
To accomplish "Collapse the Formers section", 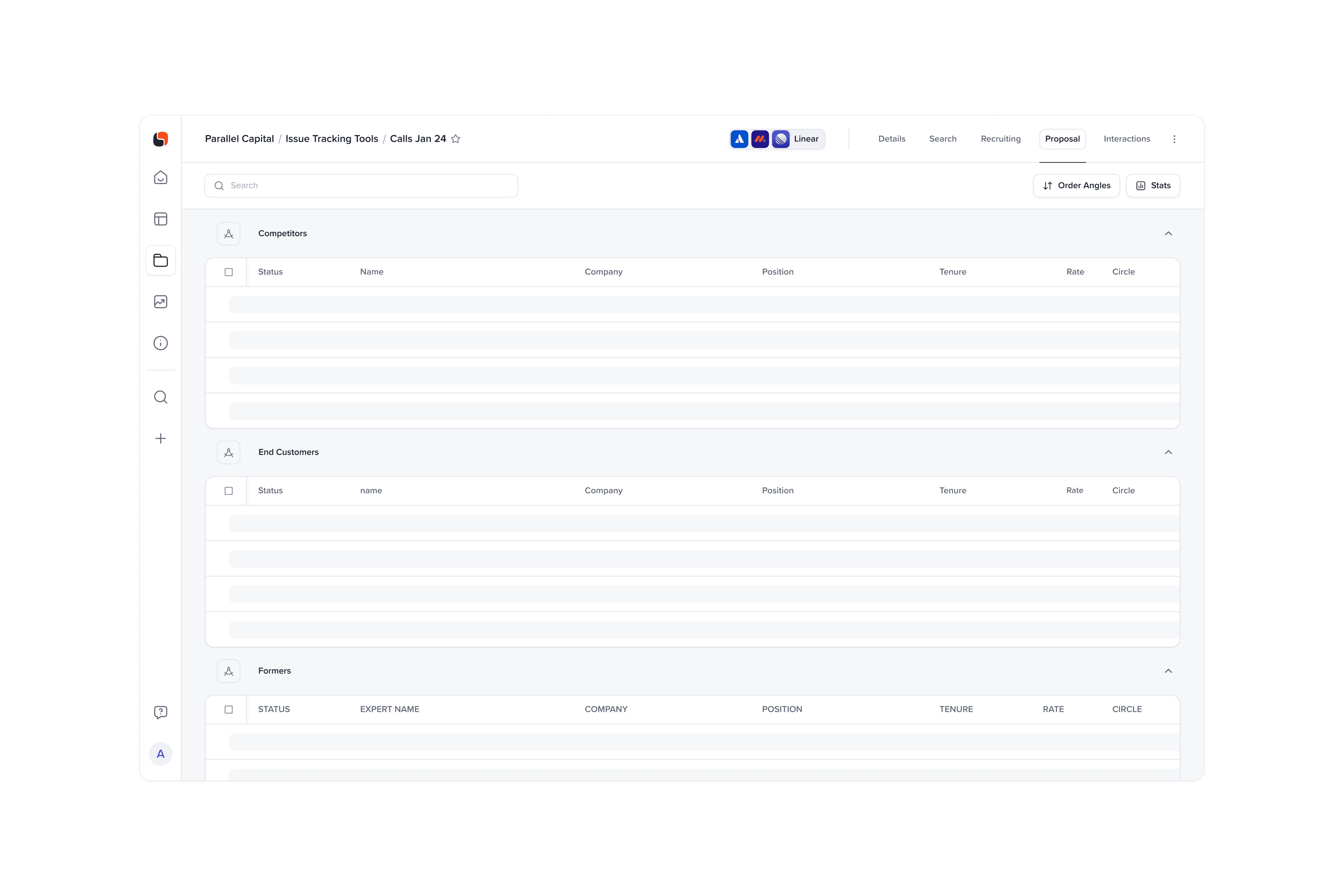I will [x=1168, y=671].
